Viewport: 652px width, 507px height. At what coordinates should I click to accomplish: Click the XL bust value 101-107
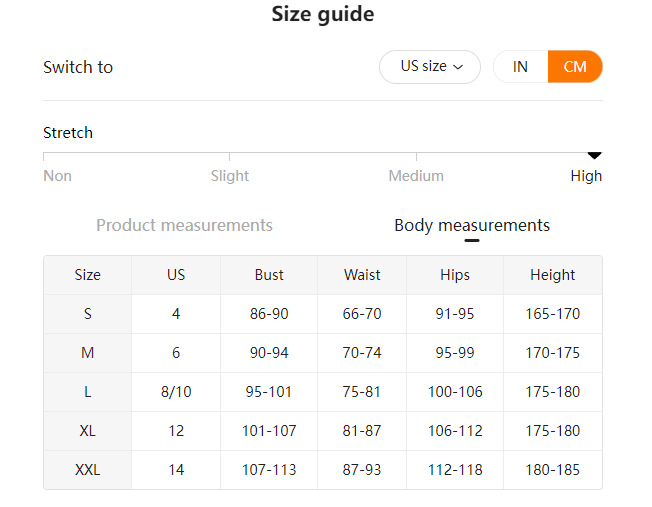point(269,431)
